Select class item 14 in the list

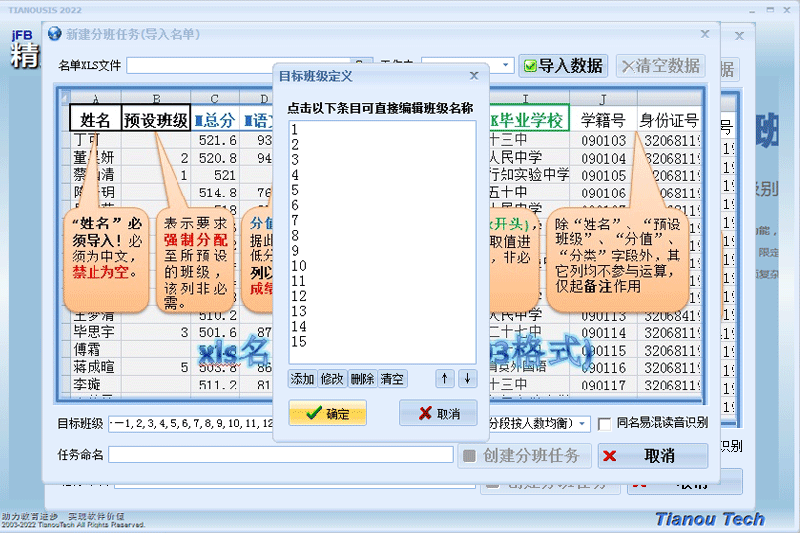(x=382, y=326)
